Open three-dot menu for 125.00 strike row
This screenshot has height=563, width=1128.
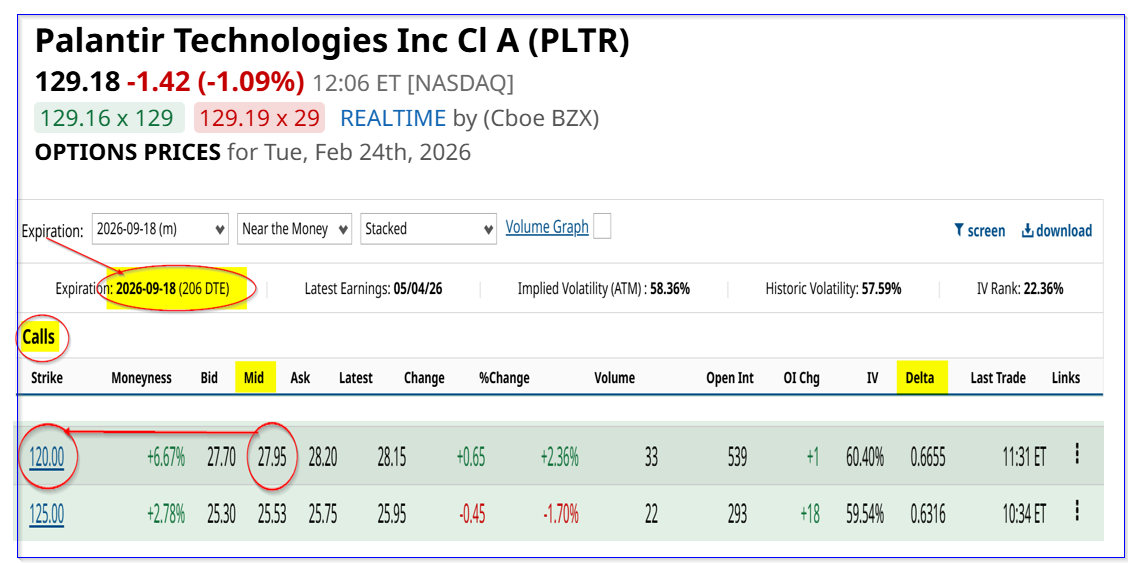tap(1077, 511)
